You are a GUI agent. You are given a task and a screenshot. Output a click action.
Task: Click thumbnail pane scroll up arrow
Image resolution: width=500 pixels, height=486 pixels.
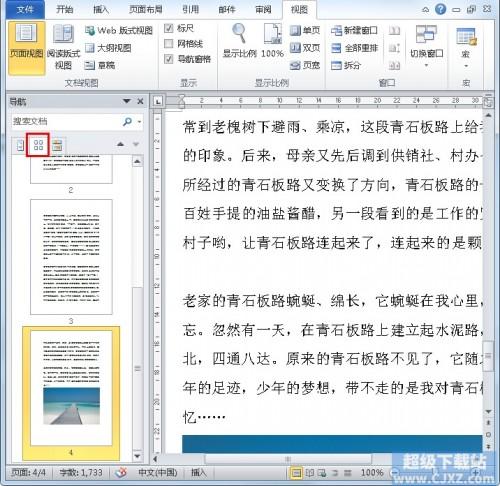click(137, 162)
